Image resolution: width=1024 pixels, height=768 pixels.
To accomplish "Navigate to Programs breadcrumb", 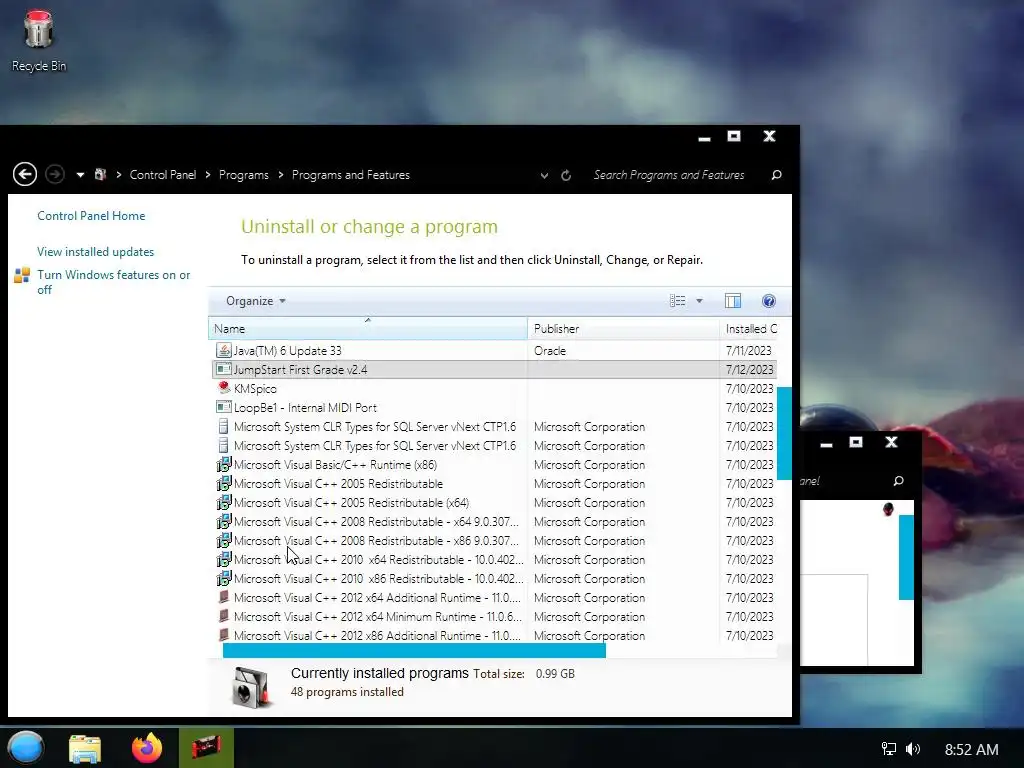I will (x=244, y=175).
